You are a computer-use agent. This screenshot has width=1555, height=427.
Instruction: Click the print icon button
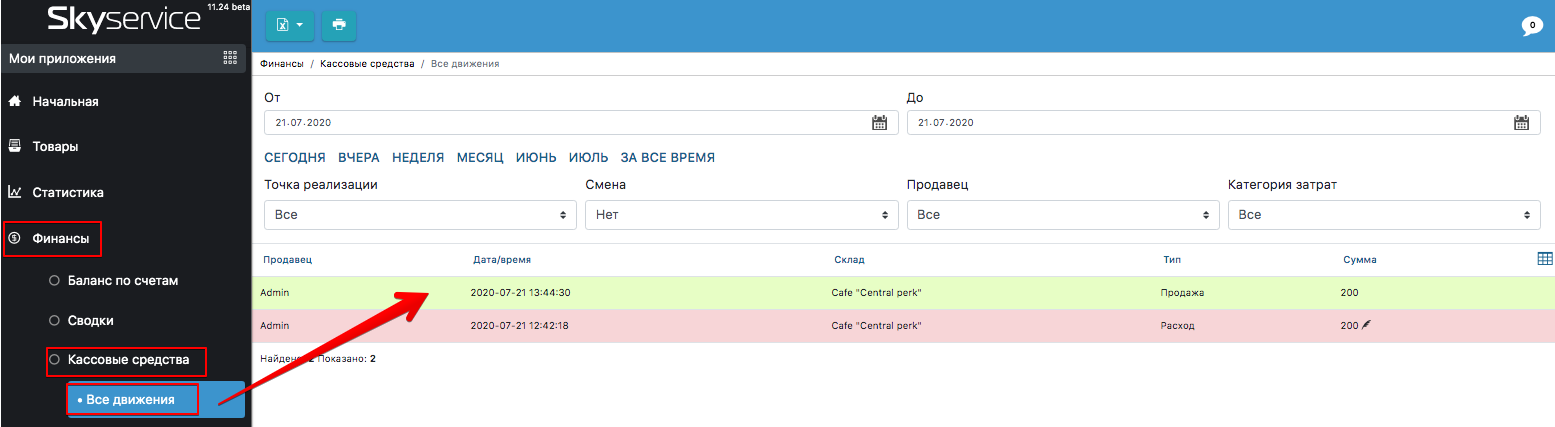(339, 24)
